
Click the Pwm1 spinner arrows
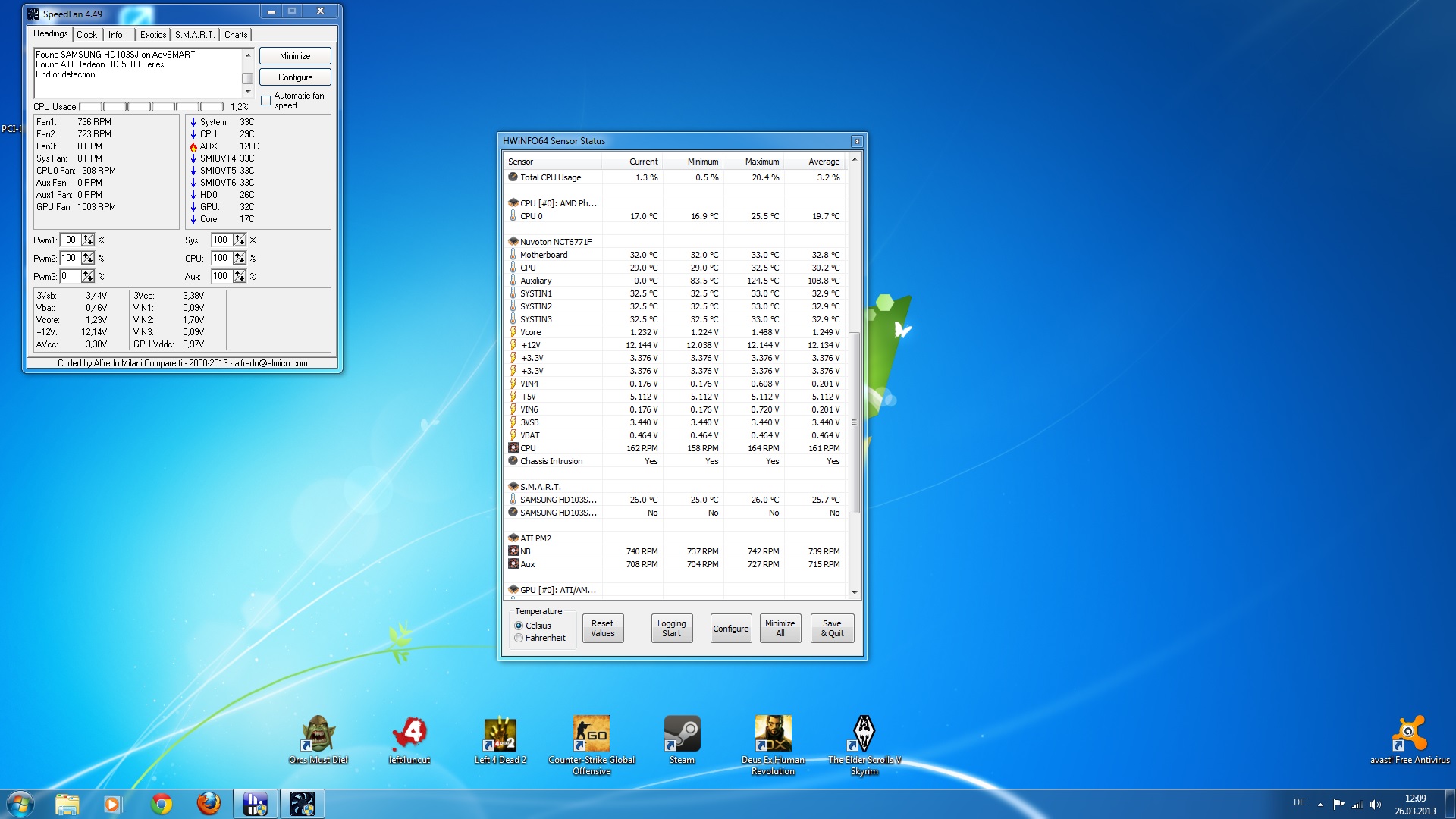coord(88,240)
